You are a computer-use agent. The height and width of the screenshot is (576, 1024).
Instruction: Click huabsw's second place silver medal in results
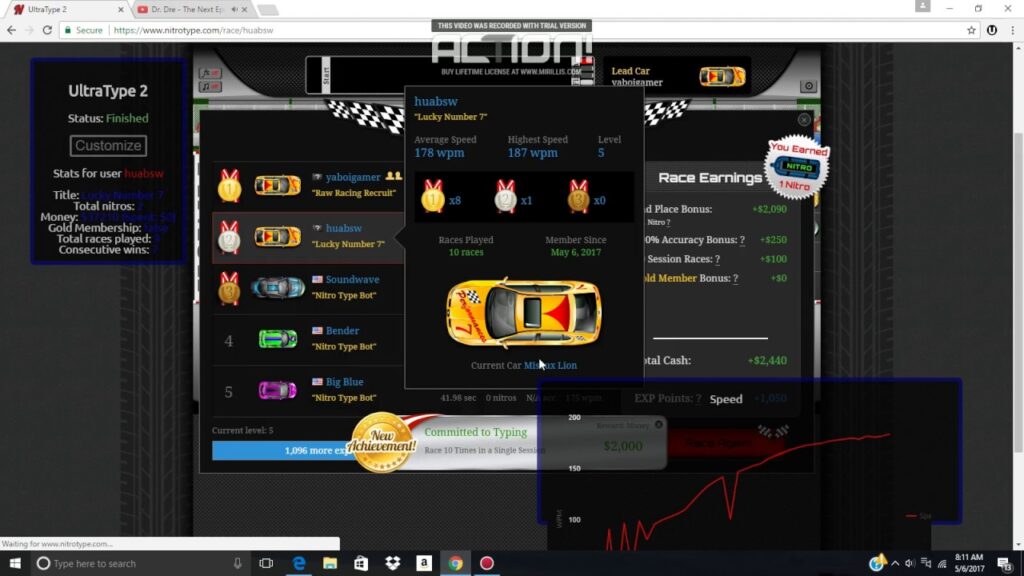[x=229, y=236]
